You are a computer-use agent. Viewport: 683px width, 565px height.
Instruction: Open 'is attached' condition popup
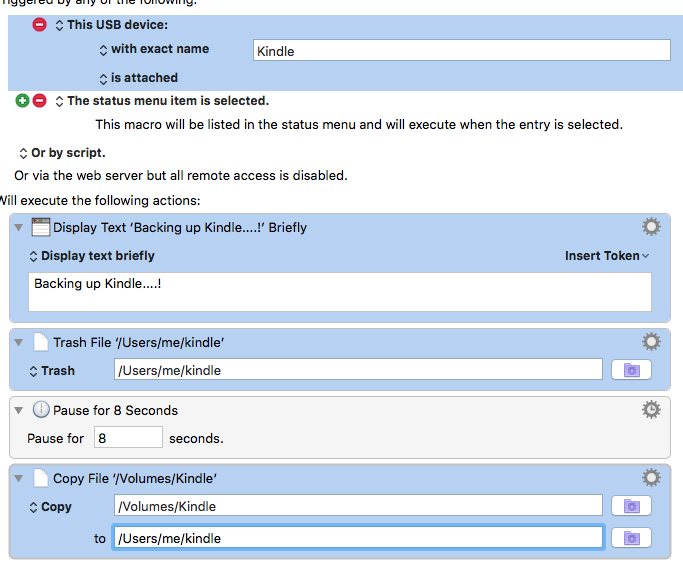[139, 78]
